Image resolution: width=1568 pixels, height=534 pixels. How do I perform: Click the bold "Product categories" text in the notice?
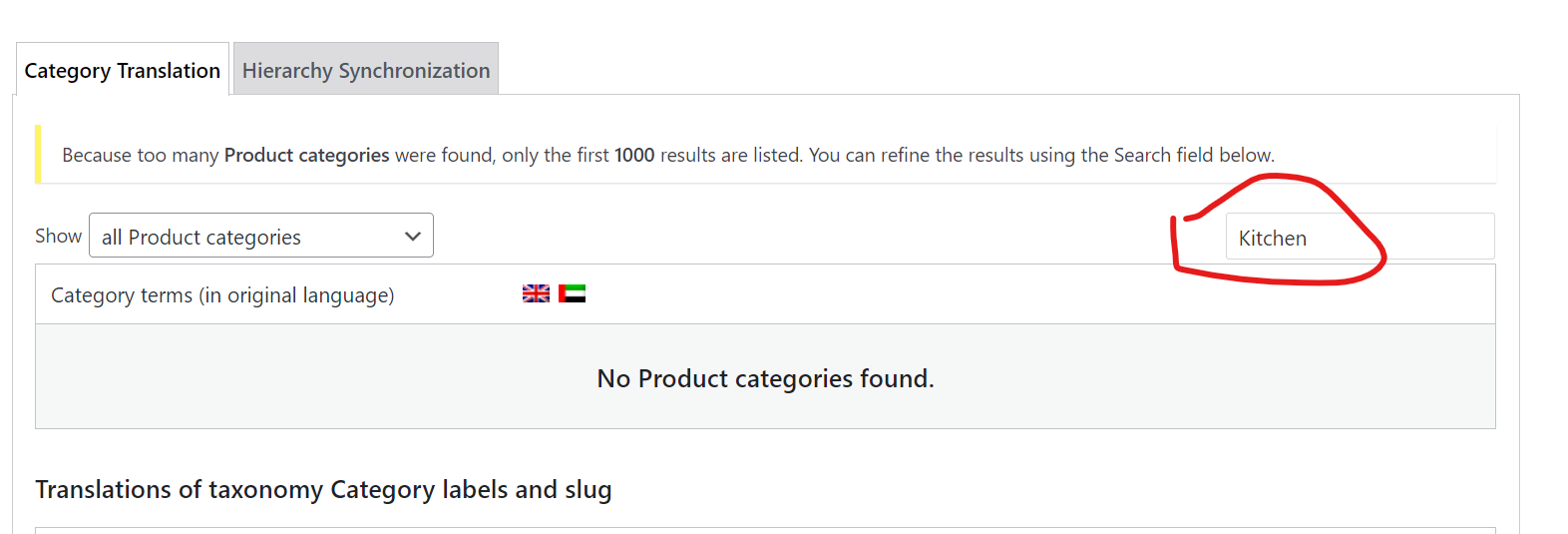point(306,155)
